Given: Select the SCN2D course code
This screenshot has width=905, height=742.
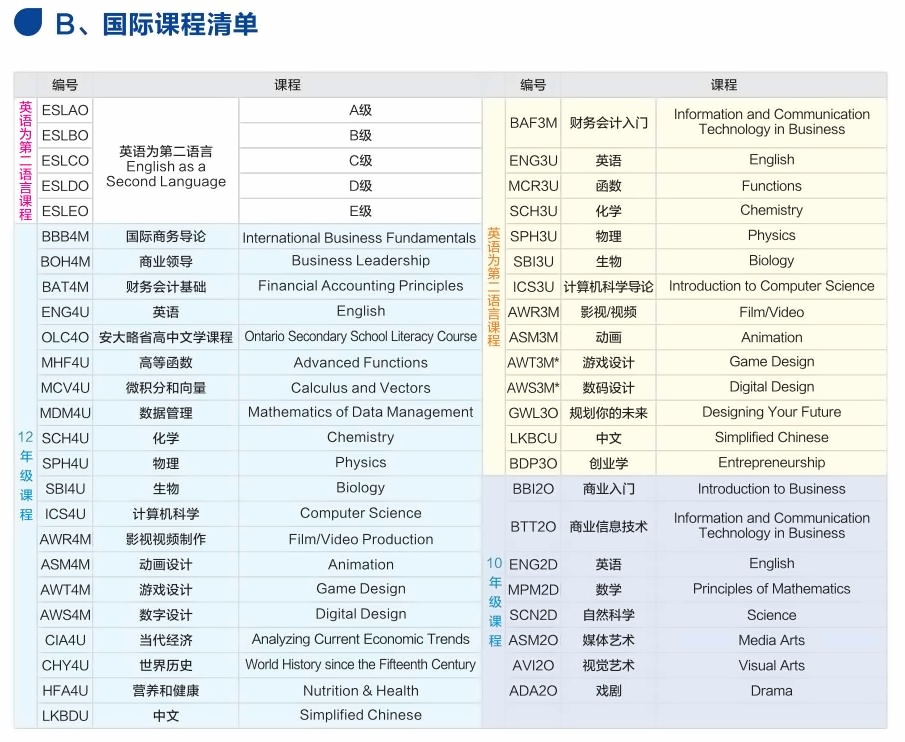Looking at the screenshot, I should coord(533,615).
